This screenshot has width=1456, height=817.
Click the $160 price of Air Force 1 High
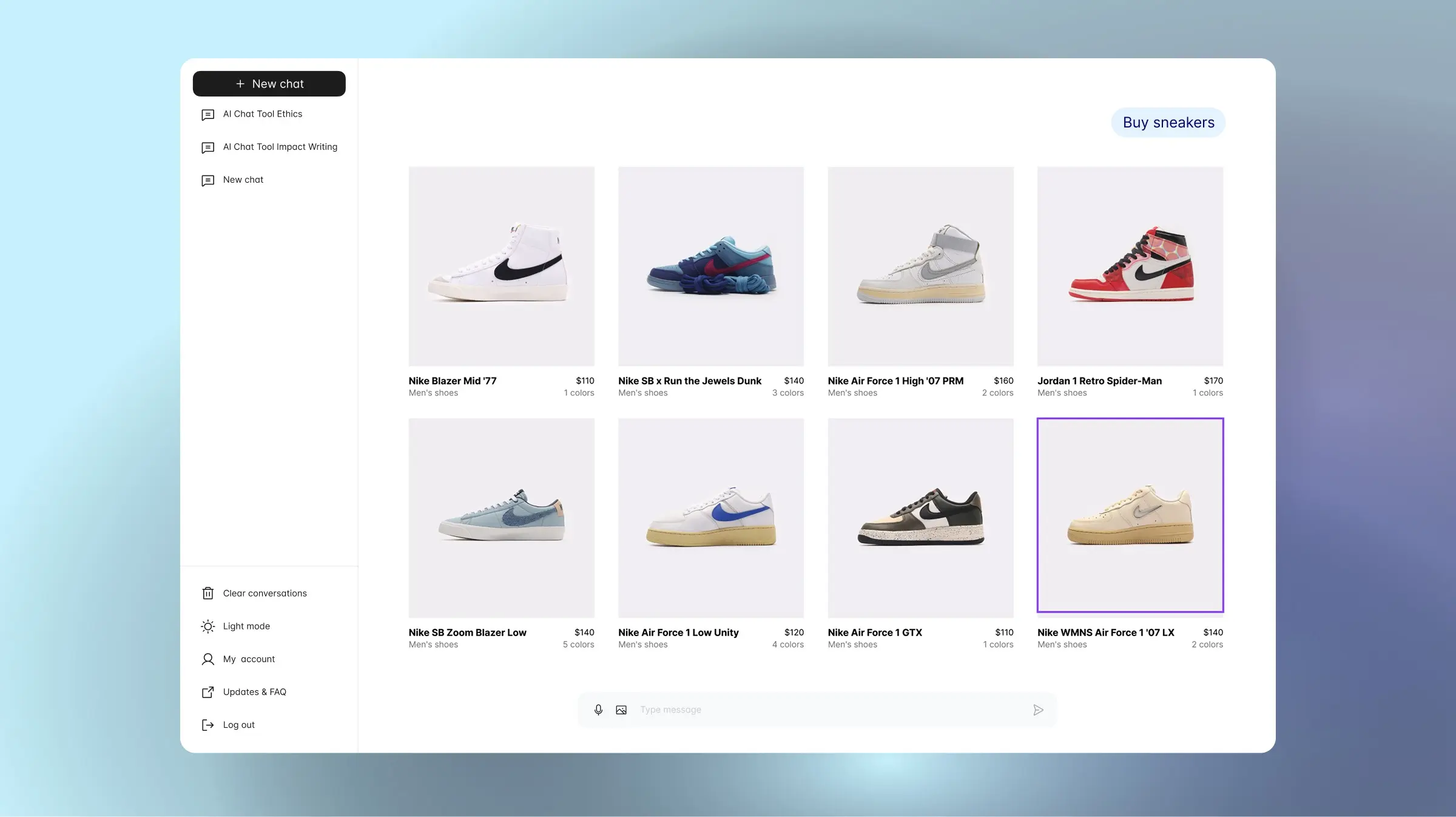click(1003, 381)
